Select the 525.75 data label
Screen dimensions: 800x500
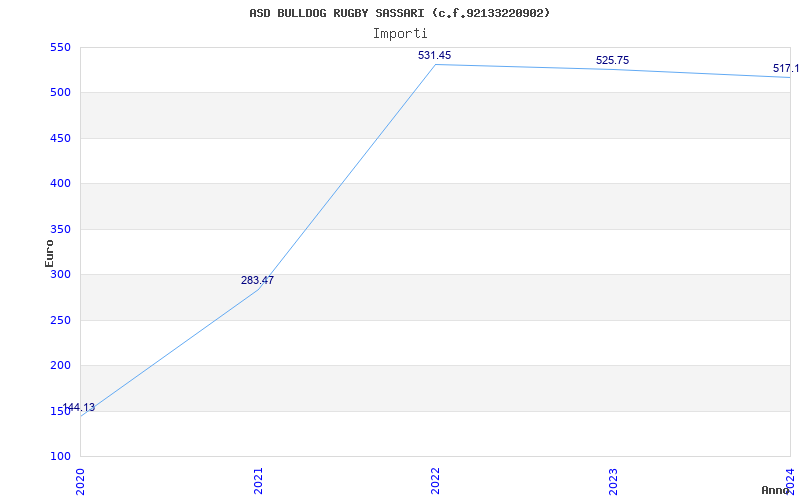pos(612,61)
